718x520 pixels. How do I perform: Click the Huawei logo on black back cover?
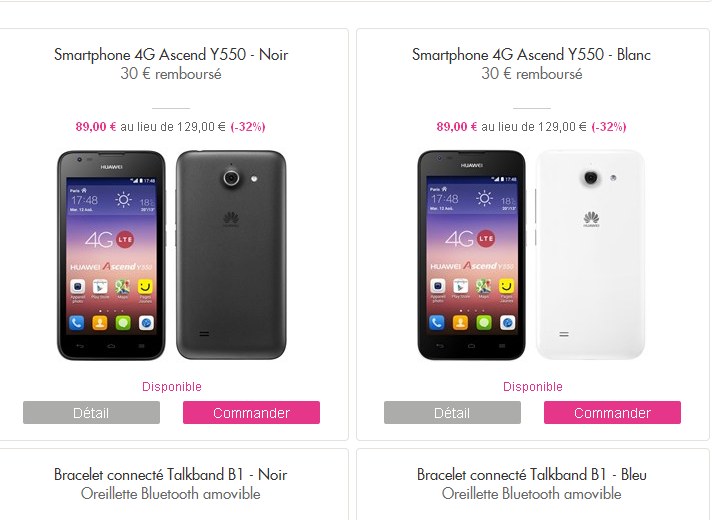[x=231, y=219]
